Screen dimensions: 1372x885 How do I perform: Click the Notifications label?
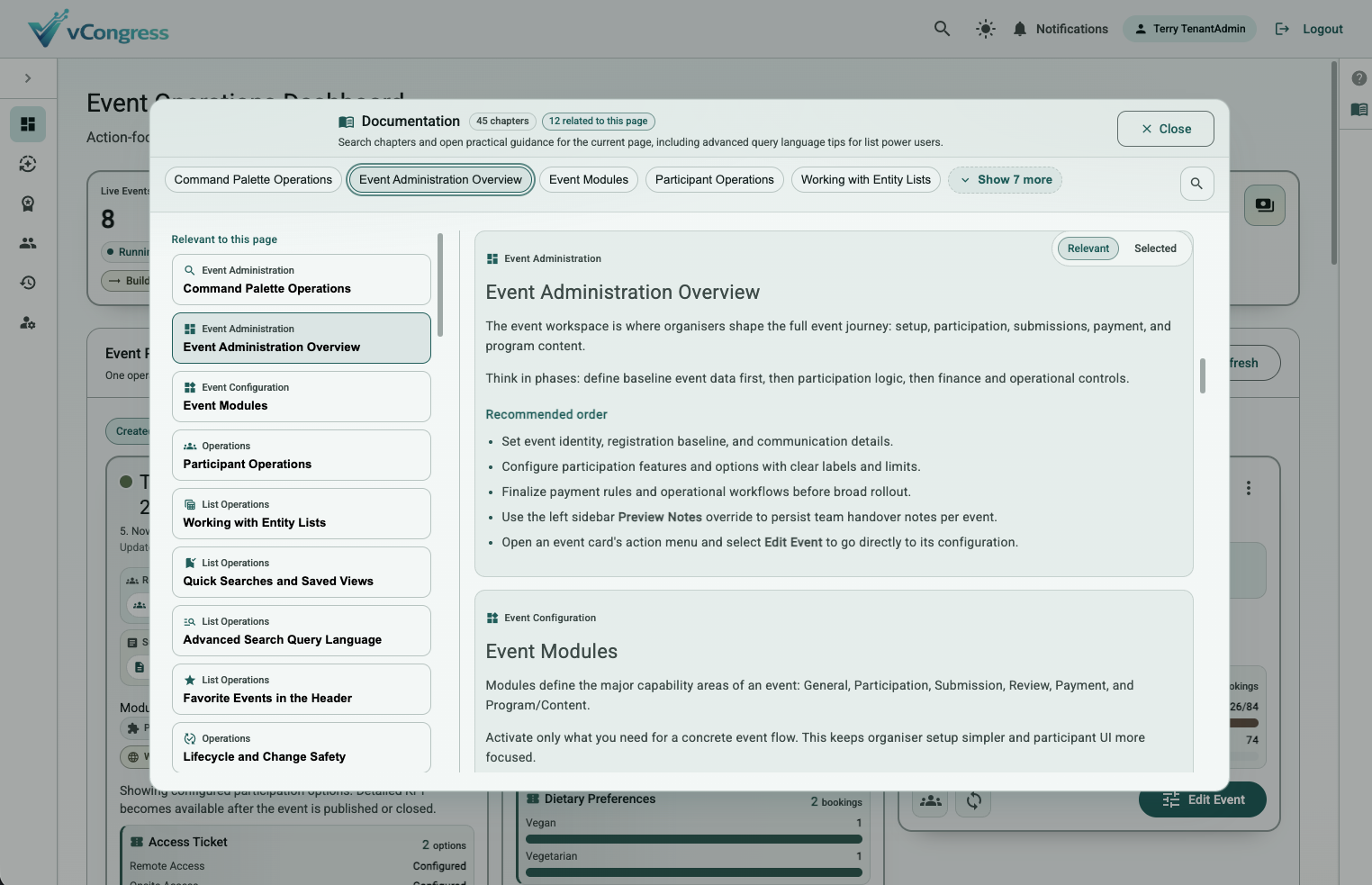[1072, 29]
